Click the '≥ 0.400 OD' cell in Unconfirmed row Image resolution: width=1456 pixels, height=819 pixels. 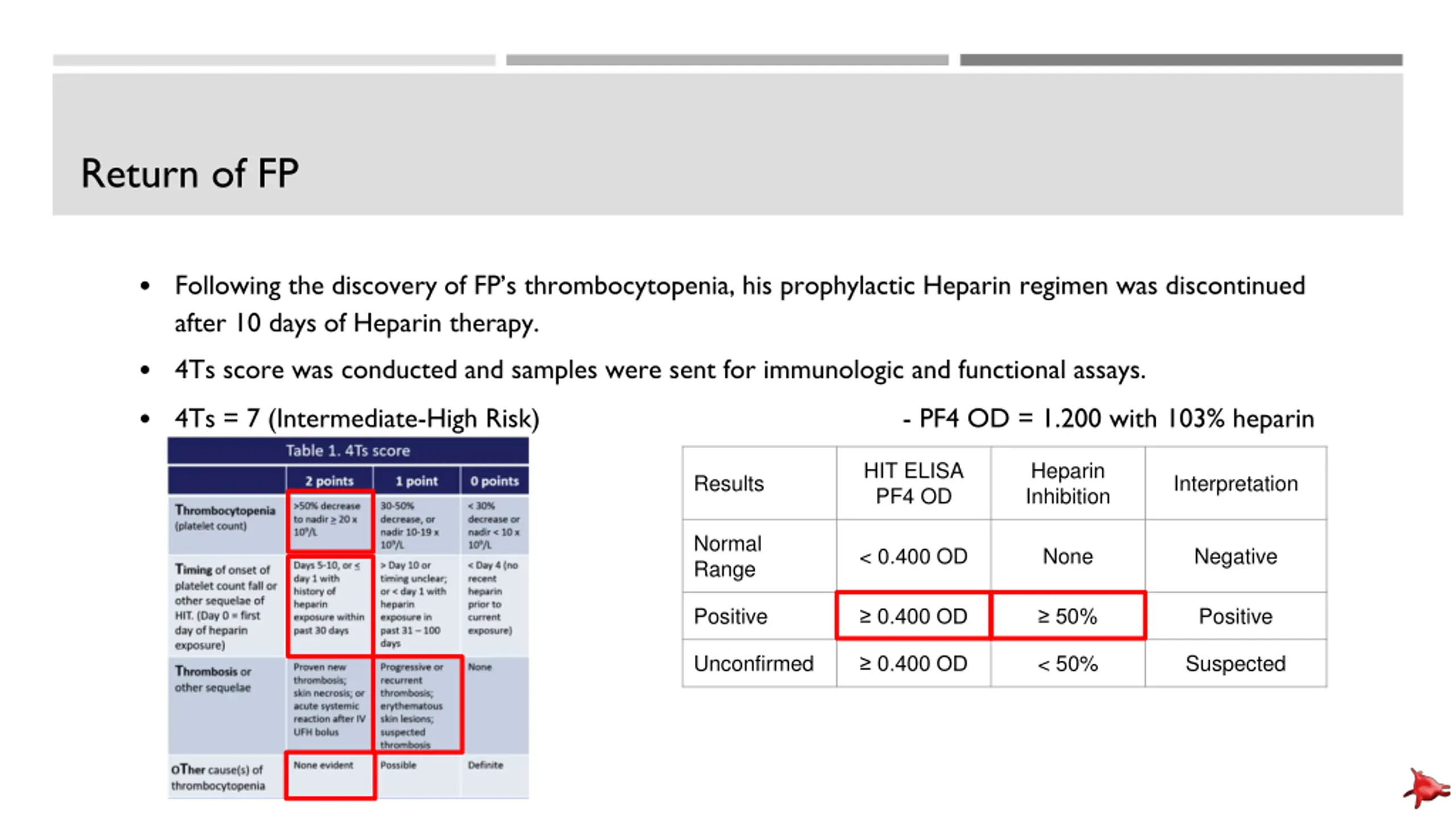click(913, 663)
